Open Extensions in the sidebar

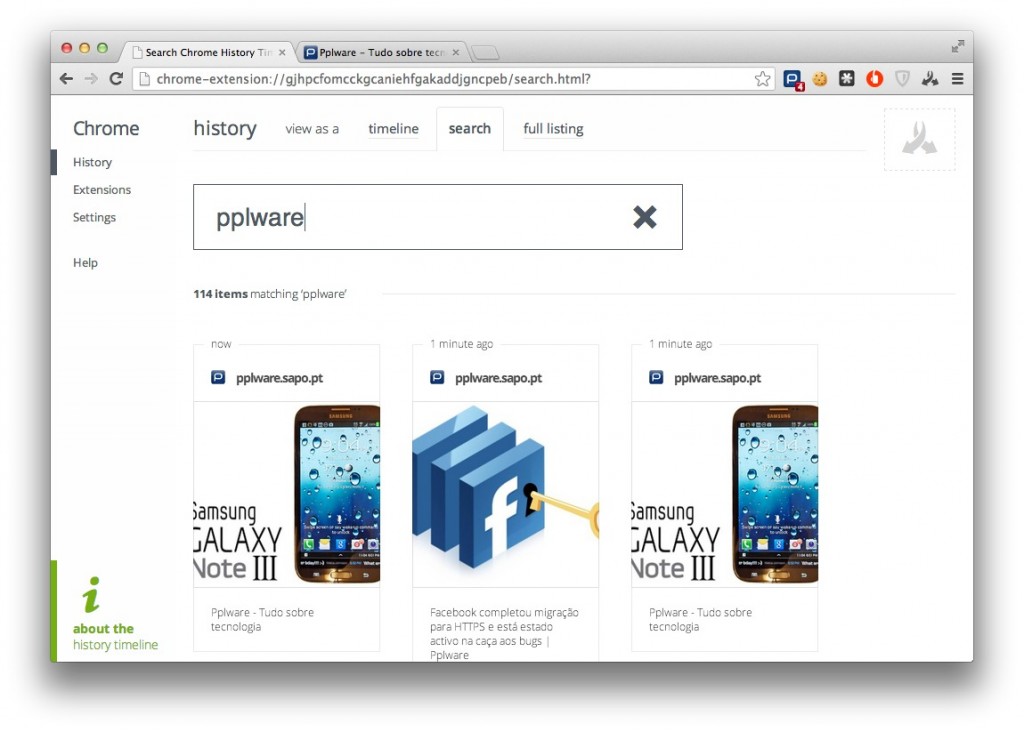102,189
